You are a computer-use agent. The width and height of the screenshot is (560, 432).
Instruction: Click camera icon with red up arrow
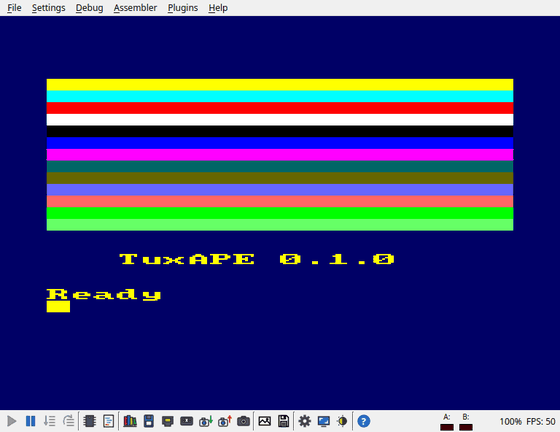[225, 421]
